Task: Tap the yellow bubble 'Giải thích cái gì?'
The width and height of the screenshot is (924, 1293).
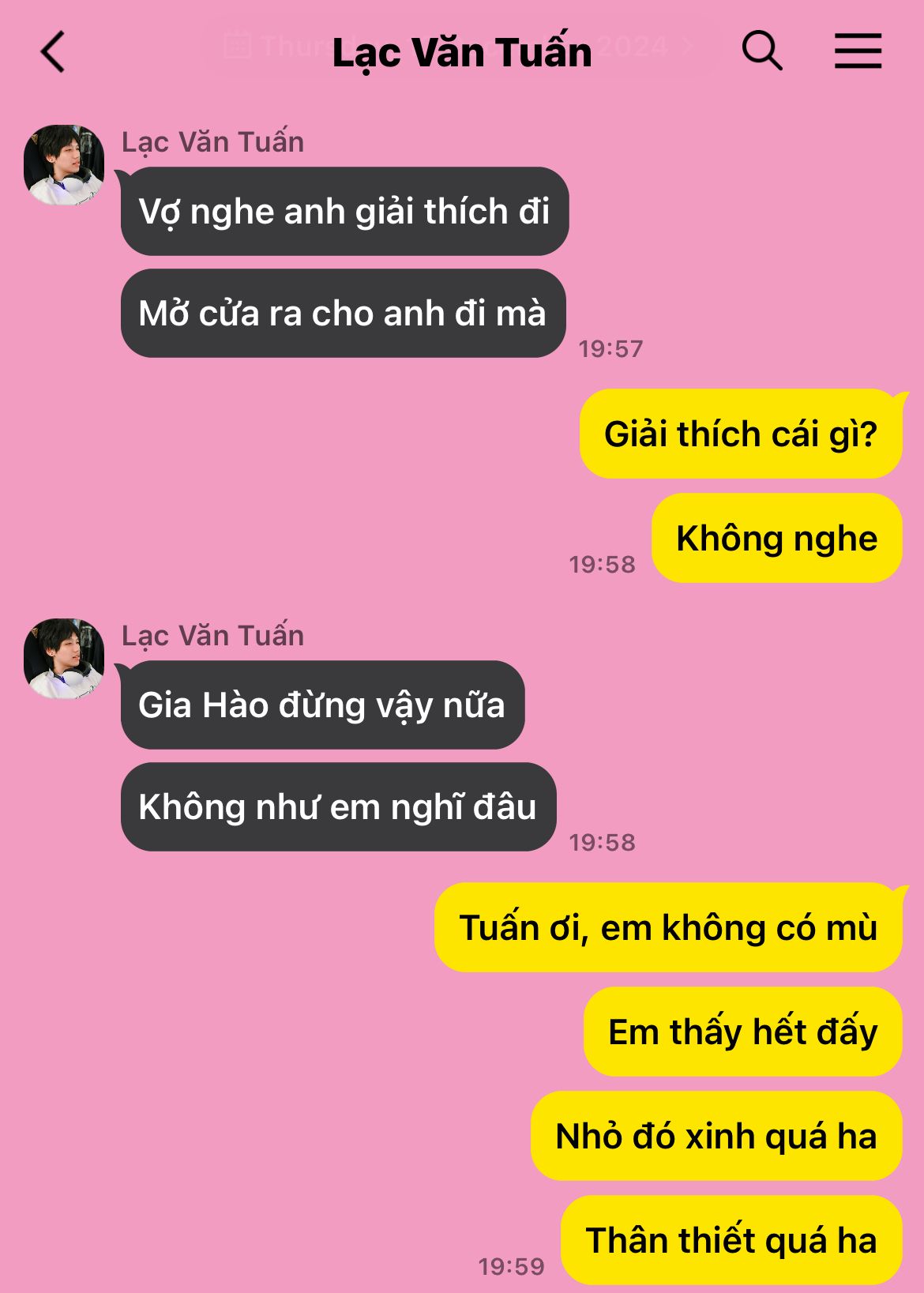Action: 741,434
